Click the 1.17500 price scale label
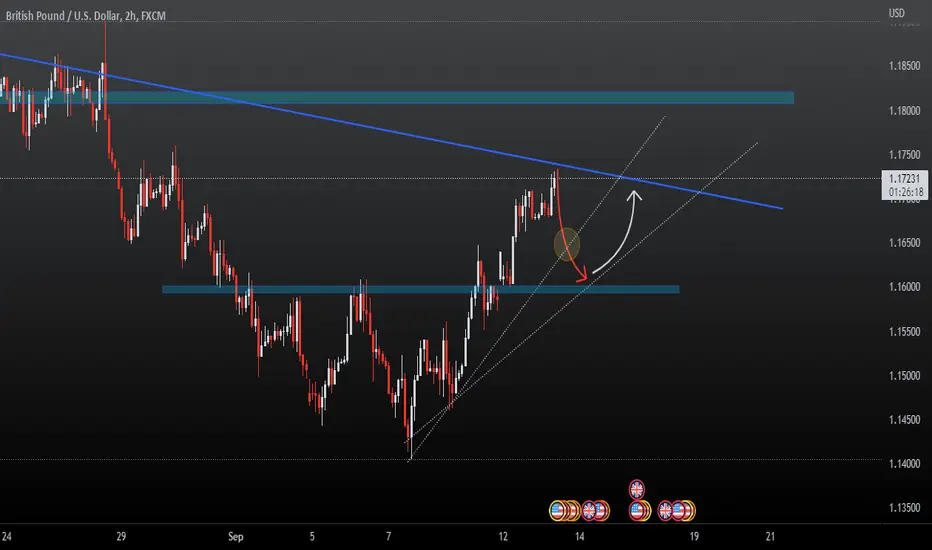Viewport: 932px width, 550px height. pos(905,155)
